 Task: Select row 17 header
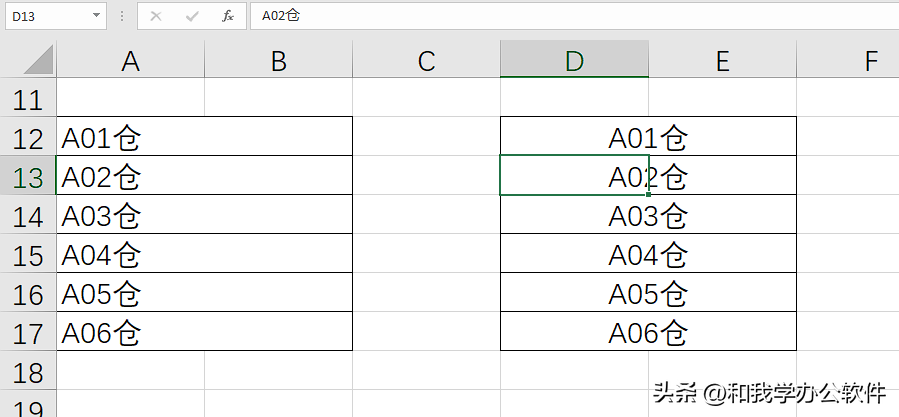[x=28, y=332]
